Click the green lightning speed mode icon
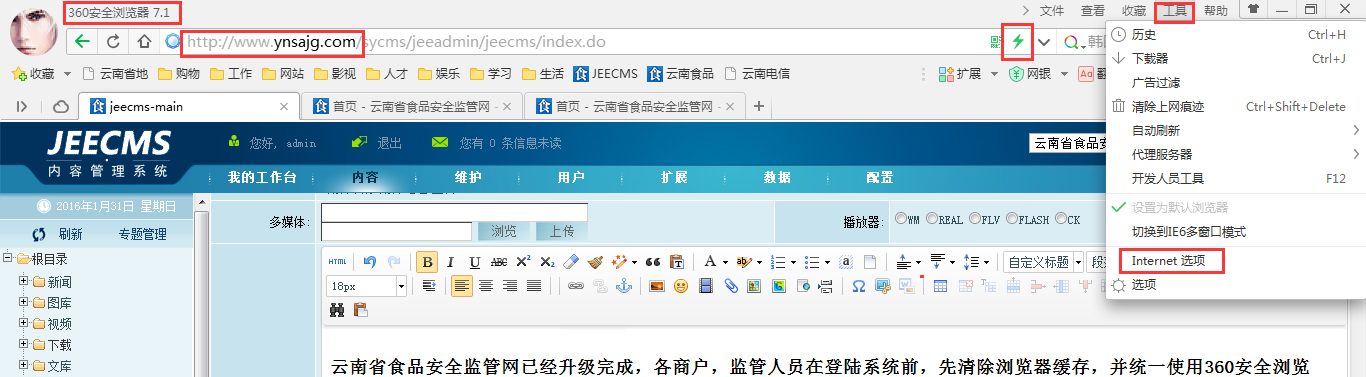Screen dimensions: 1366x377 [1018, 42]
